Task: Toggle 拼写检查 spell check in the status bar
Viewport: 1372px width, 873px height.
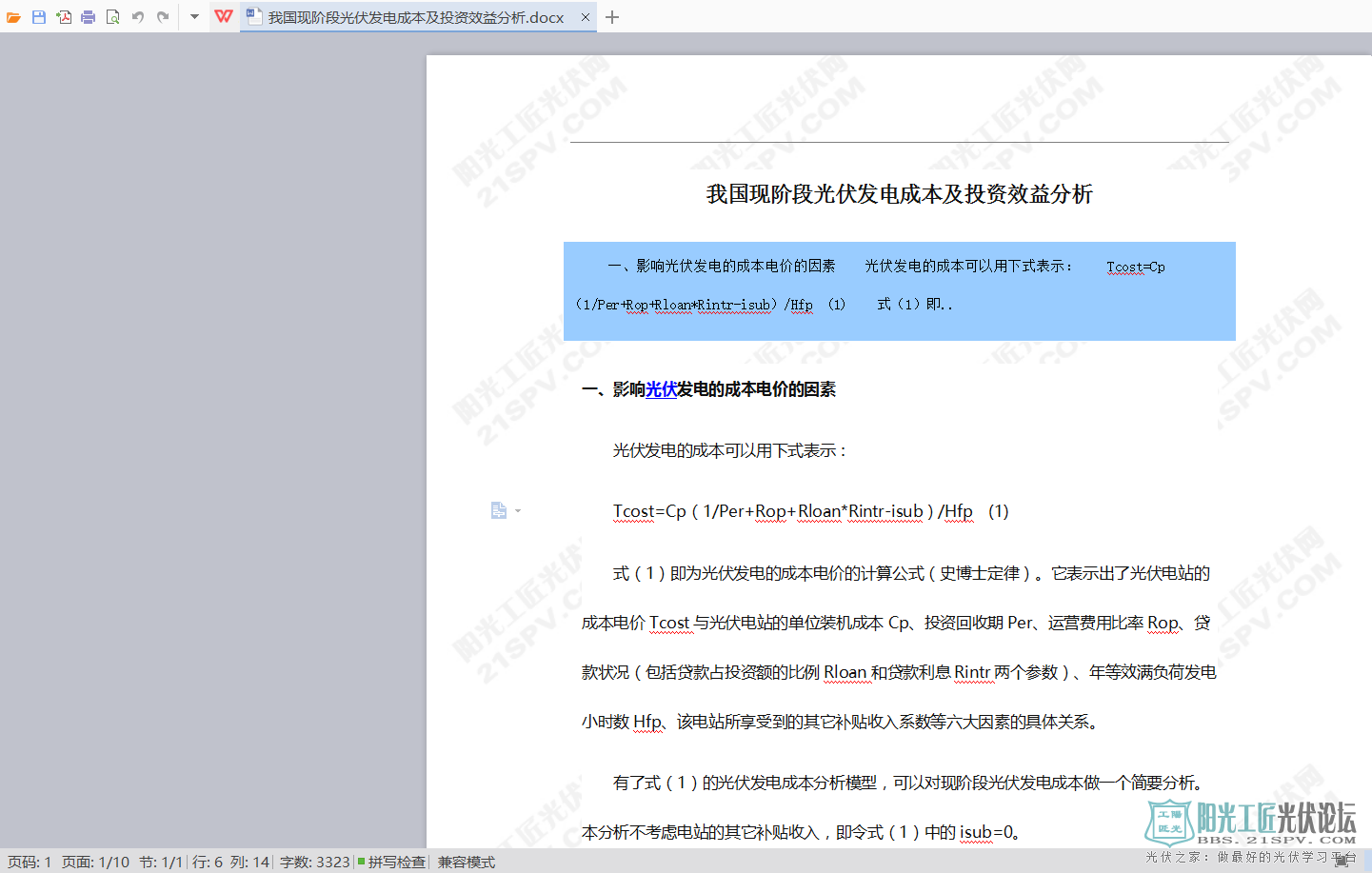Action: click(391, 862)
